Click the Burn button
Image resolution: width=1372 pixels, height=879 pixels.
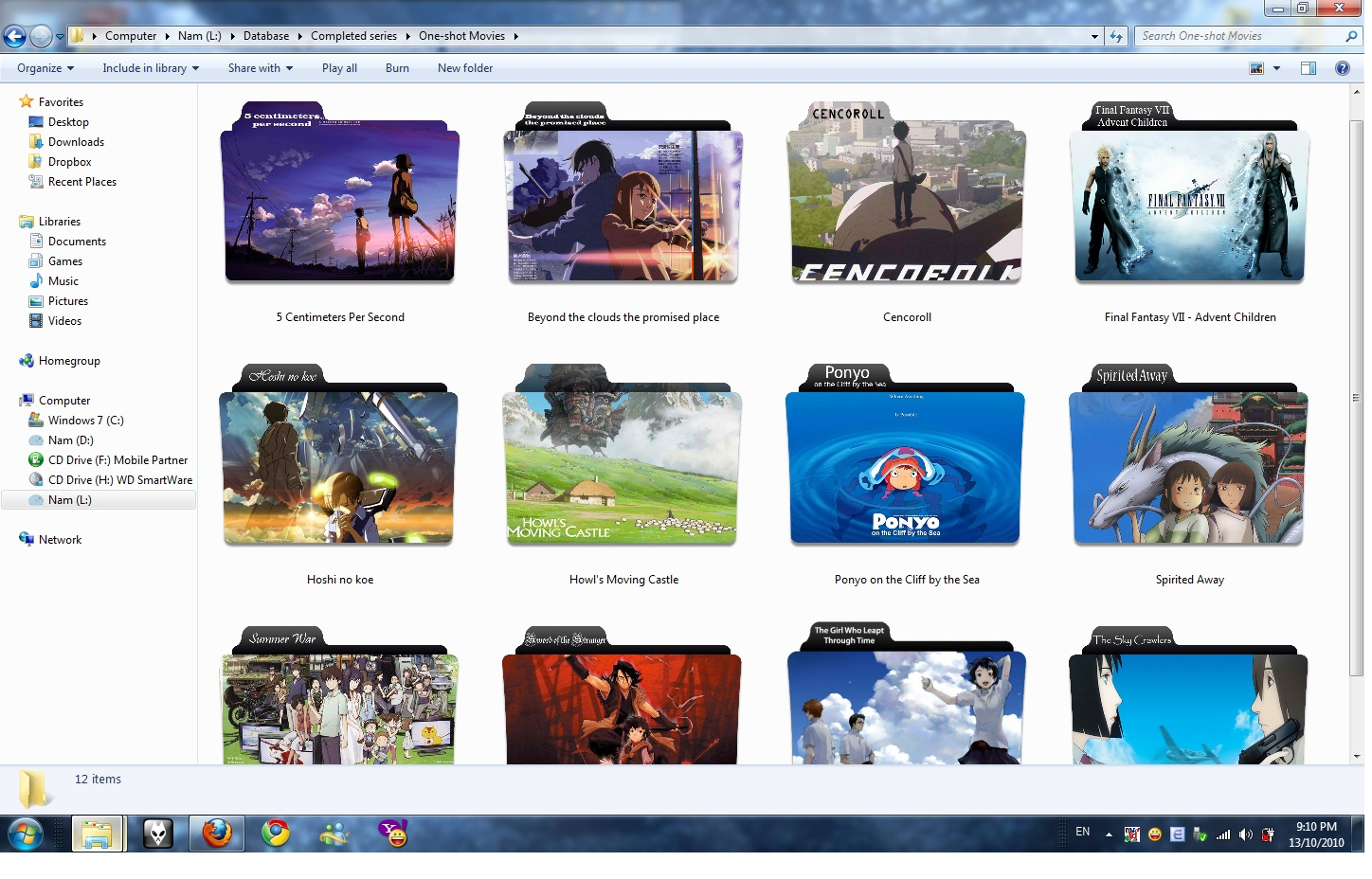pos(397,67)
